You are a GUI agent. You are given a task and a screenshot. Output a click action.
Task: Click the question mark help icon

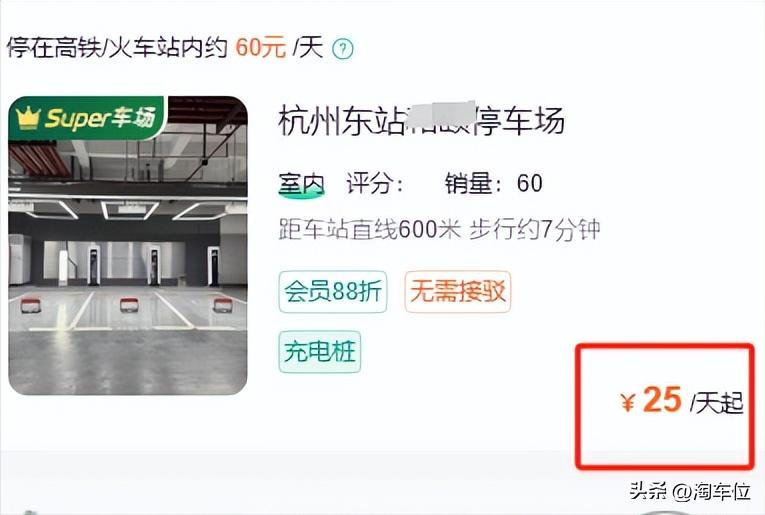click(x=342, y=49)
